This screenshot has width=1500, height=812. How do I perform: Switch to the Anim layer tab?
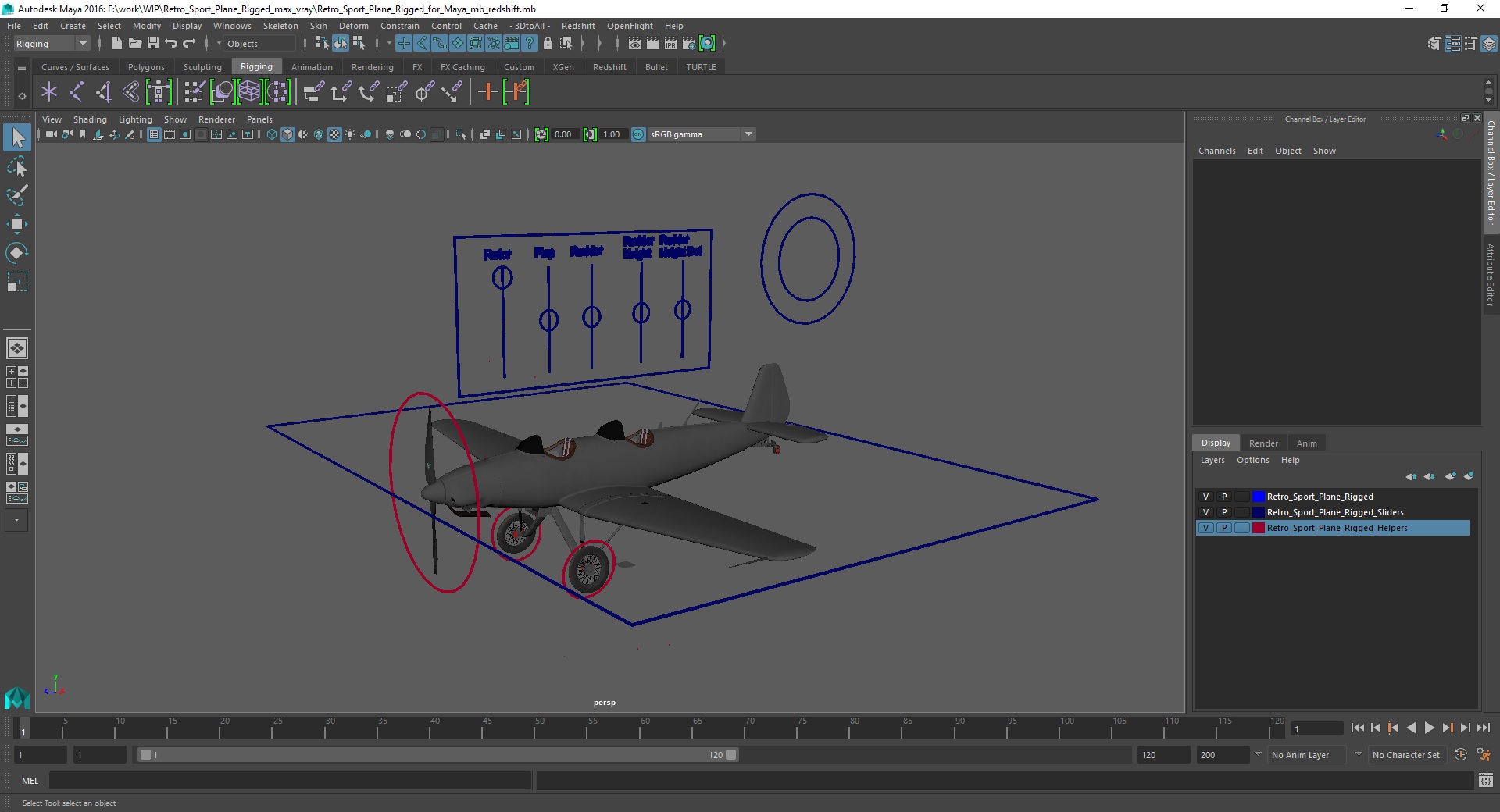1307,443
